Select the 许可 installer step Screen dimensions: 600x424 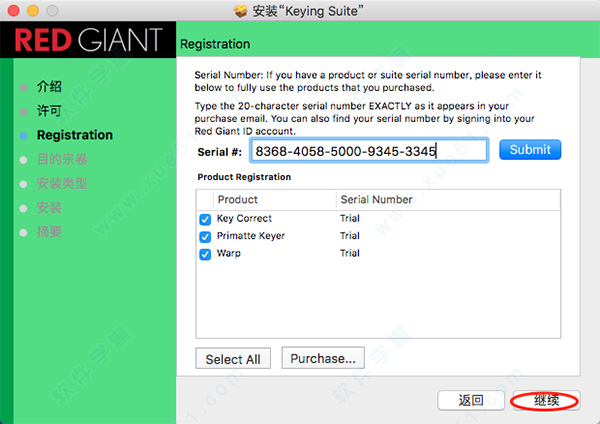click(x=49, y=111)
